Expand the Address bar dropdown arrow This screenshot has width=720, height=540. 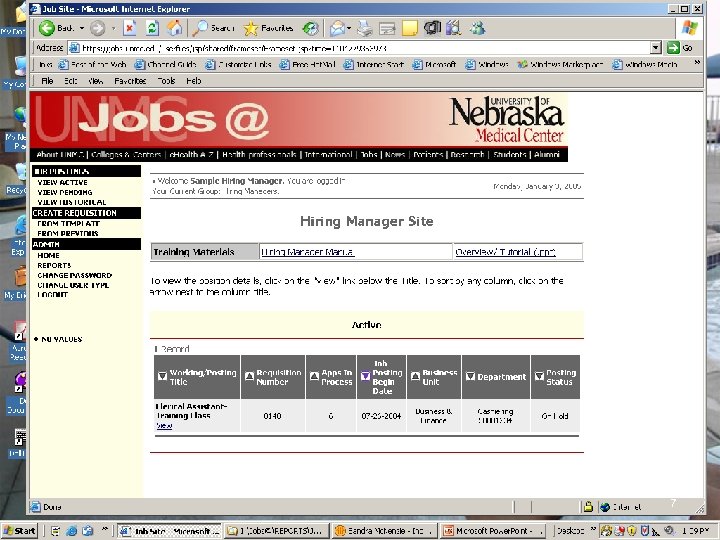[x=656, y=48]
